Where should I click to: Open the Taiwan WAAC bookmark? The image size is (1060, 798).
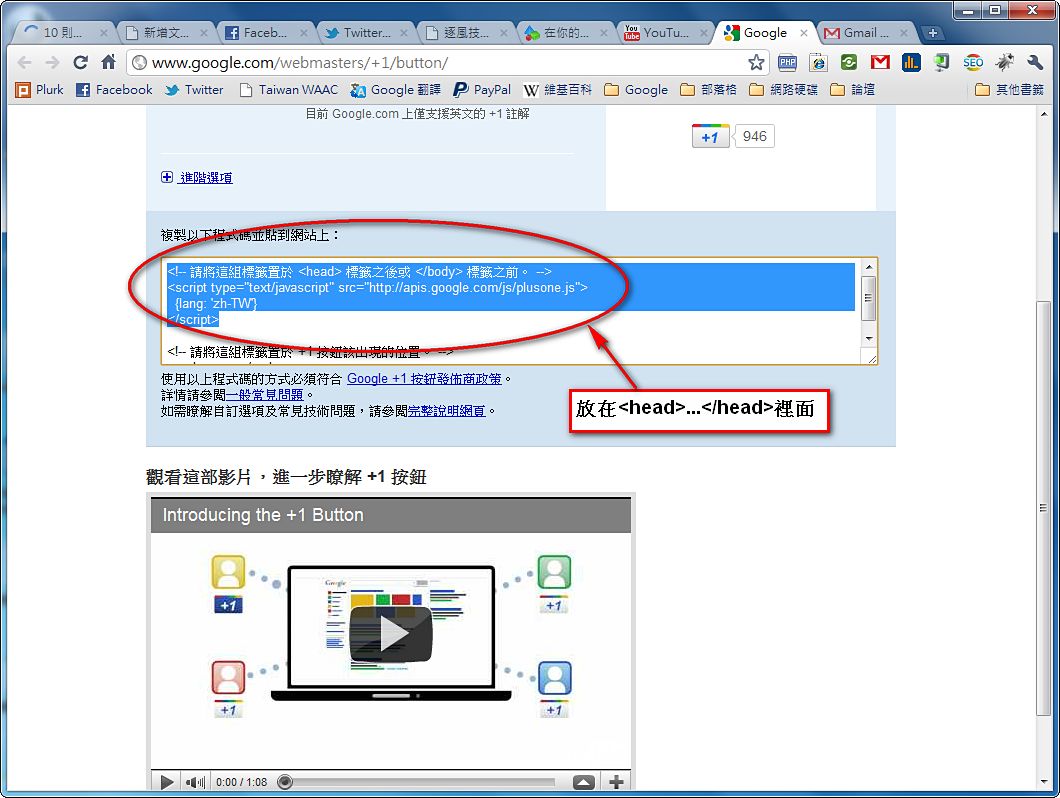click(289, 90)
